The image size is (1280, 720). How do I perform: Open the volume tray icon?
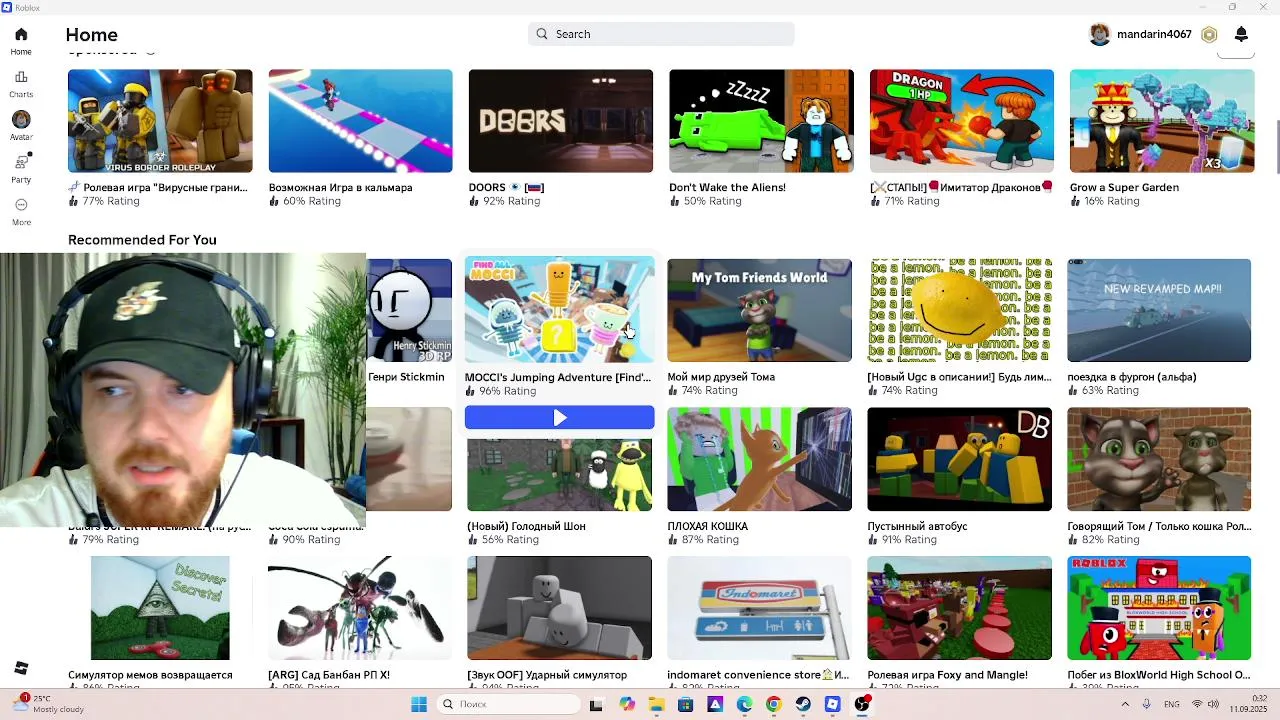coord(1214,704)
